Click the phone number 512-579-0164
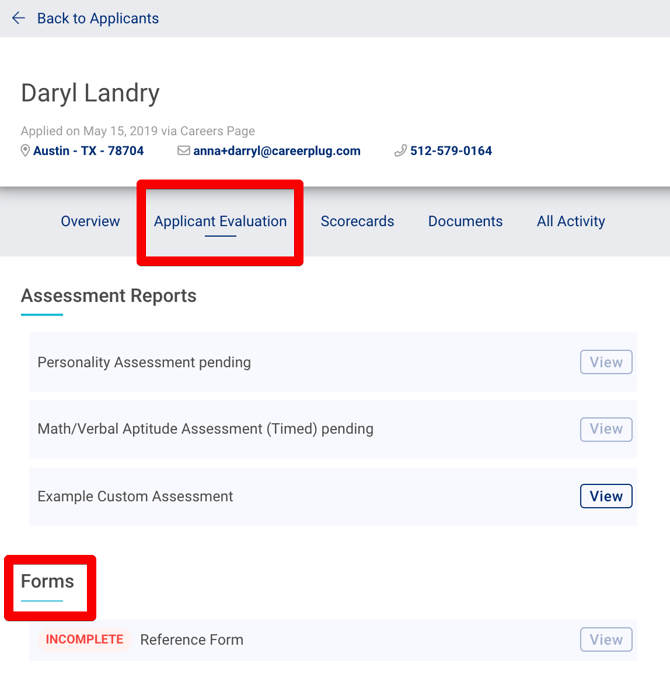 (x=451, y=151)
